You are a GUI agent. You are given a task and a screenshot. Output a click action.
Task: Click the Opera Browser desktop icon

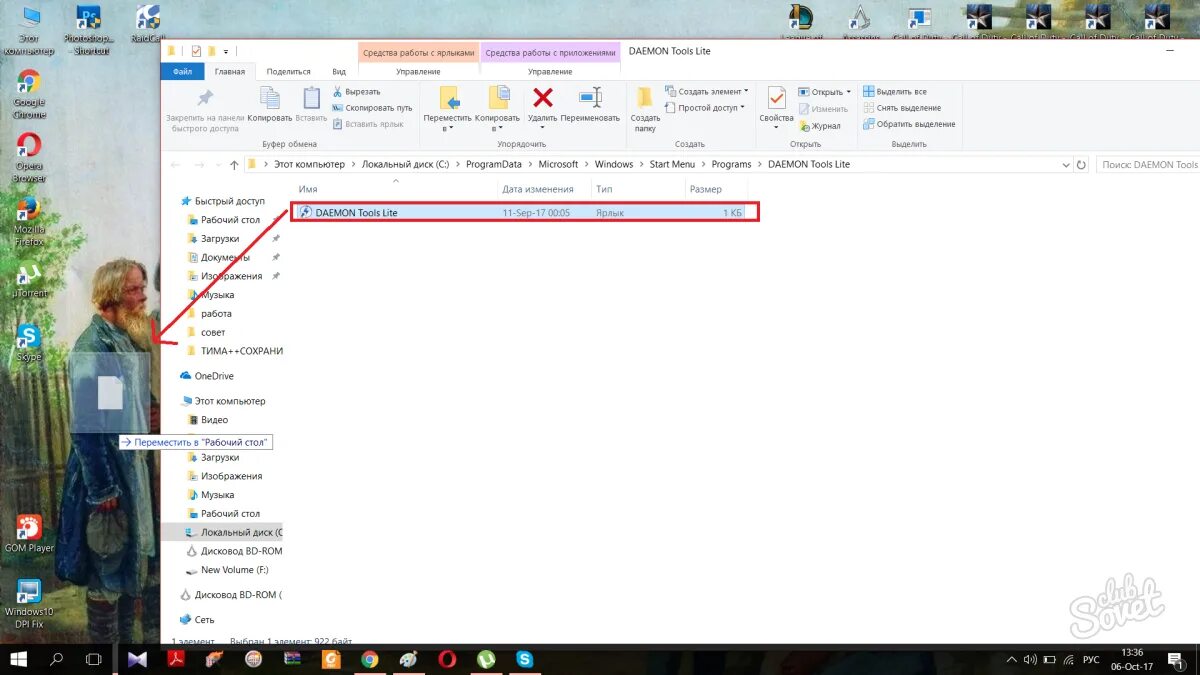29,158
